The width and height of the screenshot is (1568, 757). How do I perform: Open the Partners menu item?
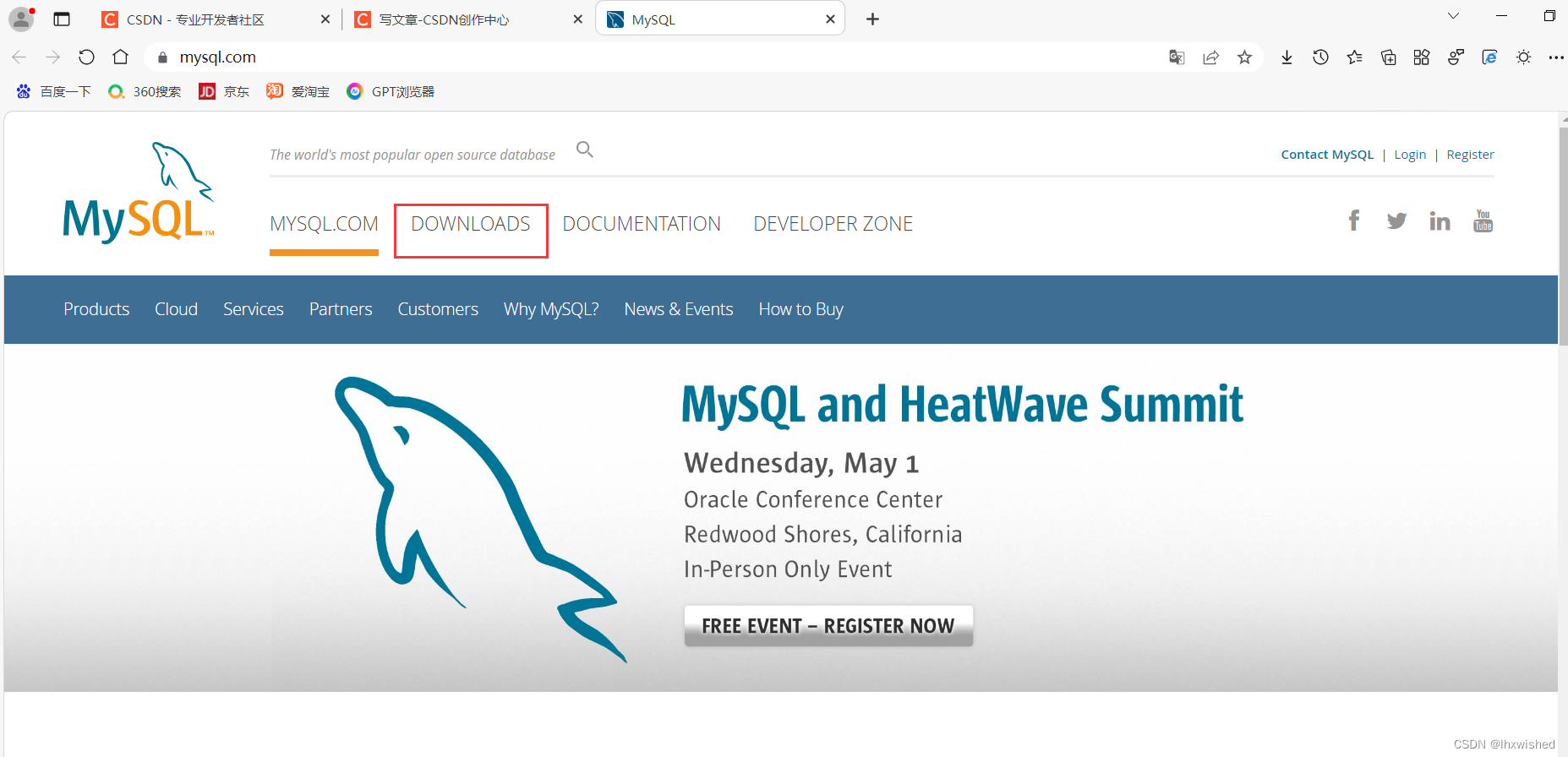[x=341, y=309]
